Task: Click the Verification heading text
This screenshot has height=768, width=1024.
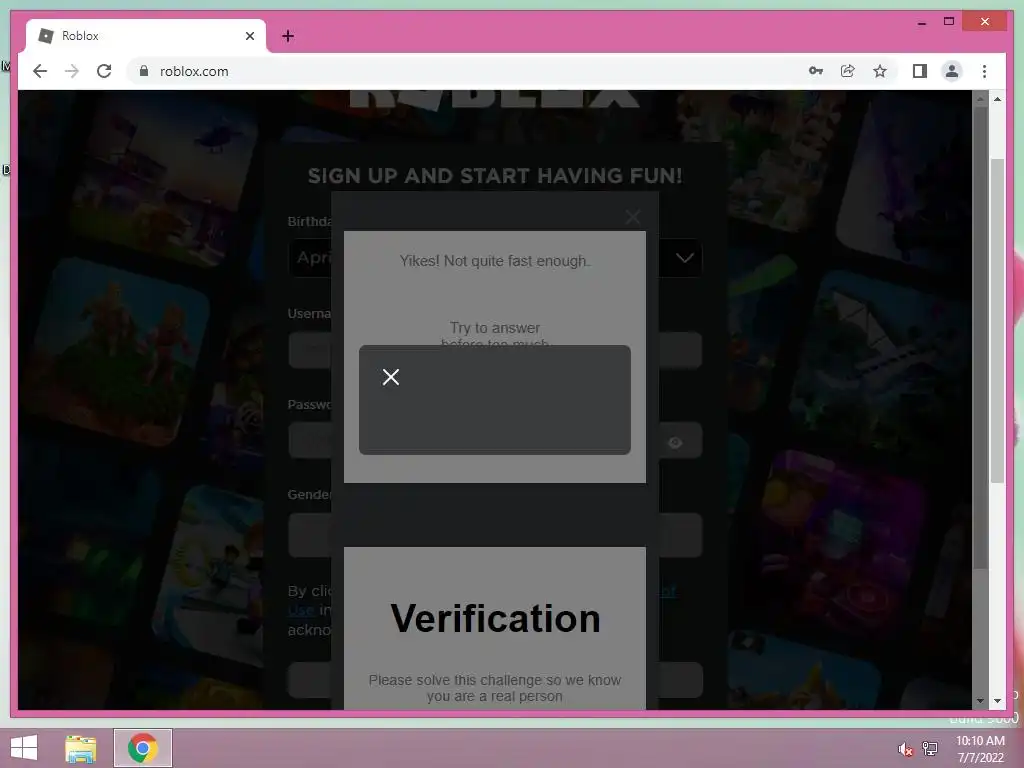Action: coord(495,618)
